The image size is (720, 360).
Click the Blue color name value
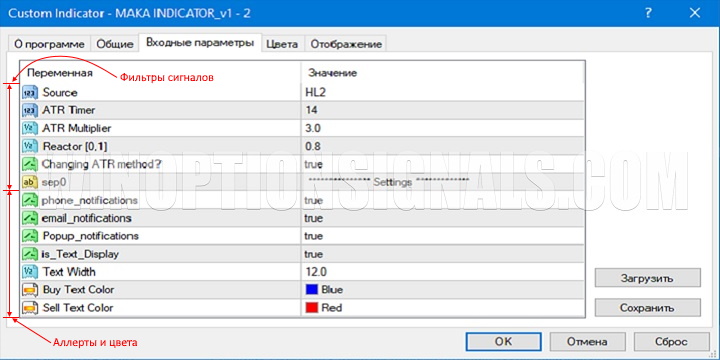pos(332,290)
